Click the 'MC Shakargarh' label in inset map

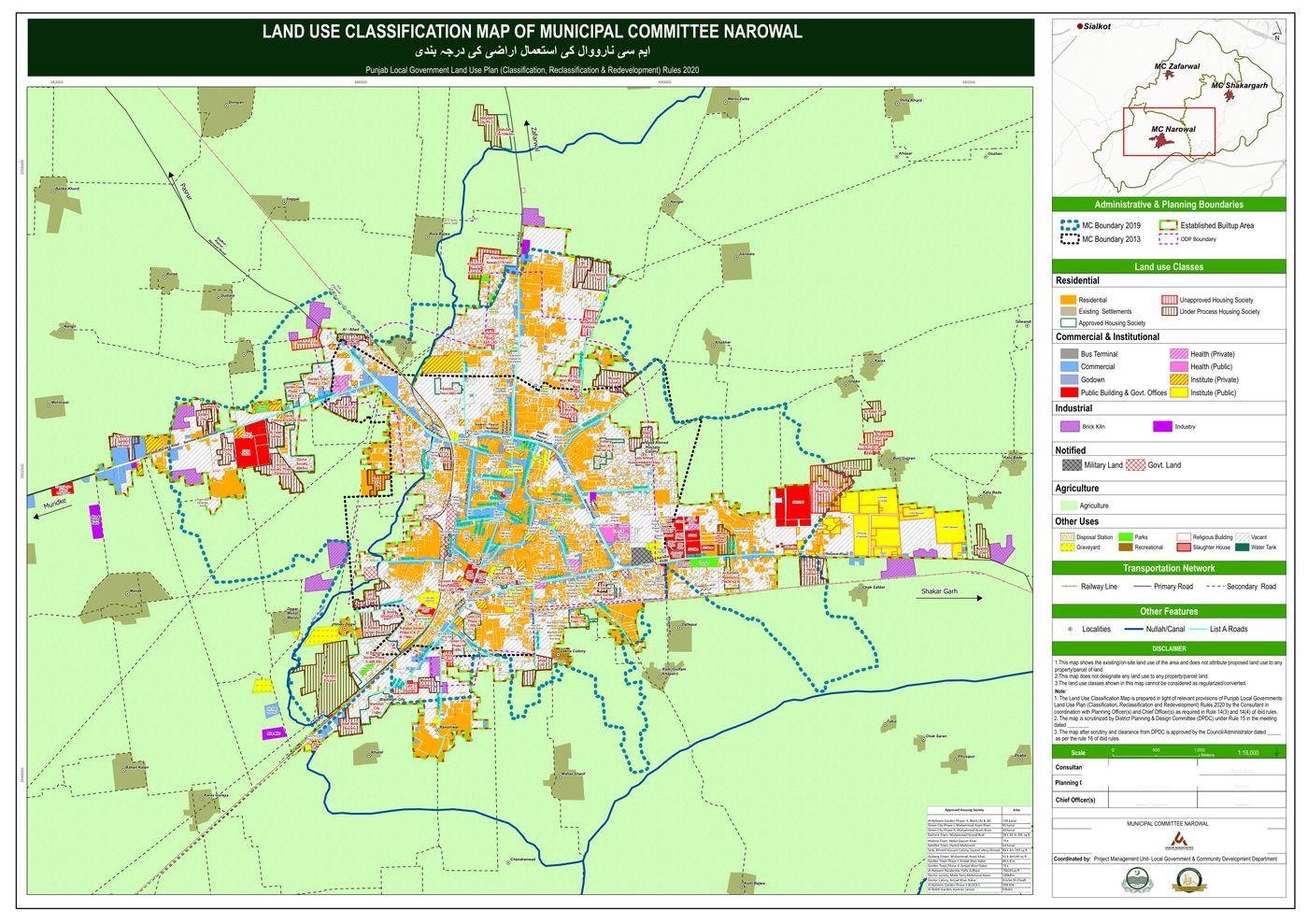[1239, 85]
